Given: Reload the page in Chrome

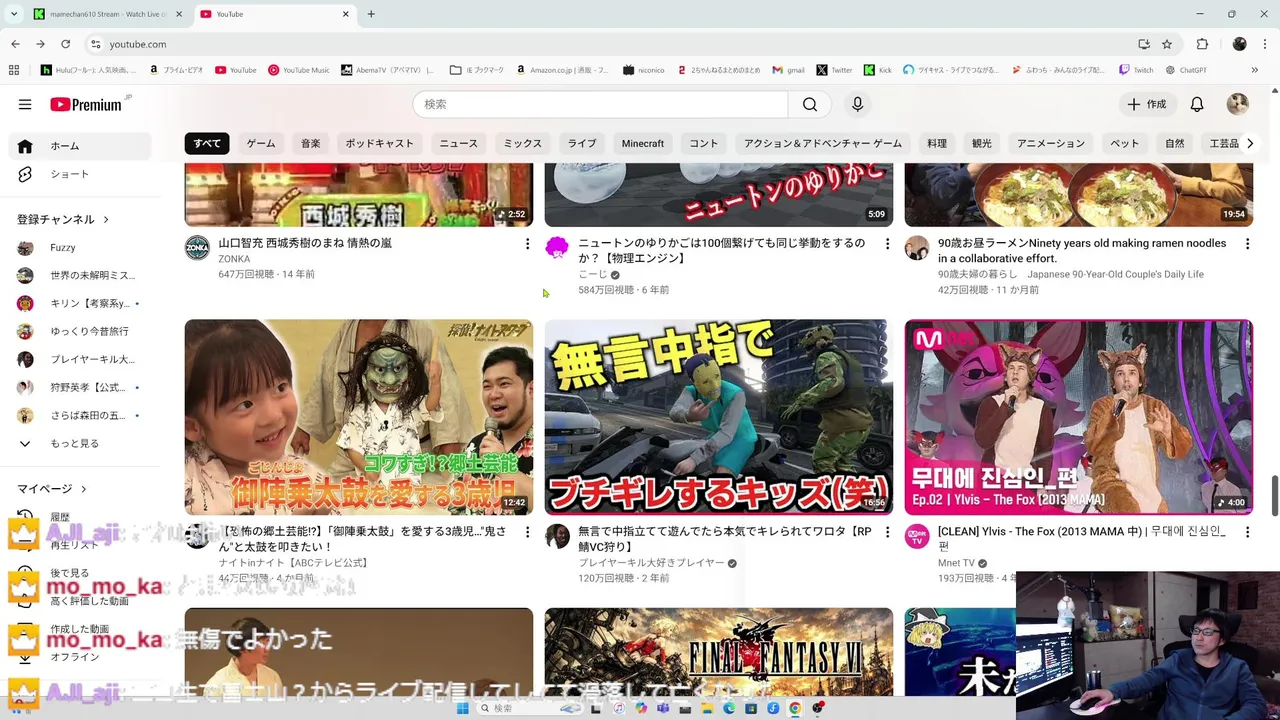Looking at the screenshot, I should coord(65,44).
